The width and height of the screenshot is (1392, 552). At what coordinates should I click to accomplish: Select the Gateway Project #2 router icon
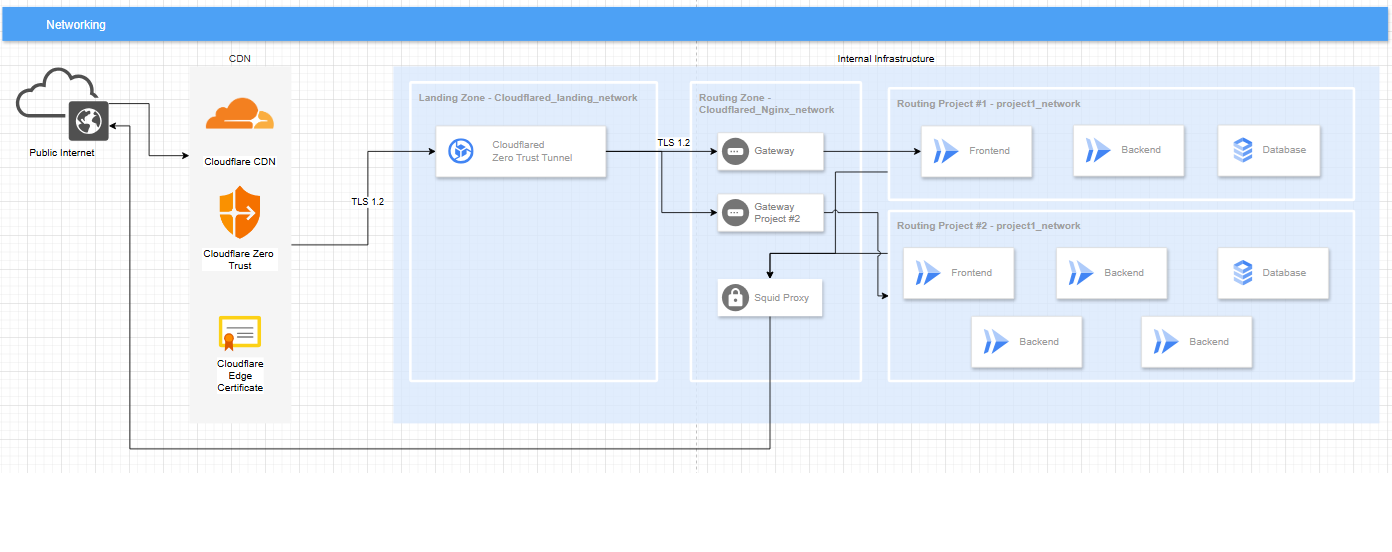(735, 213)
